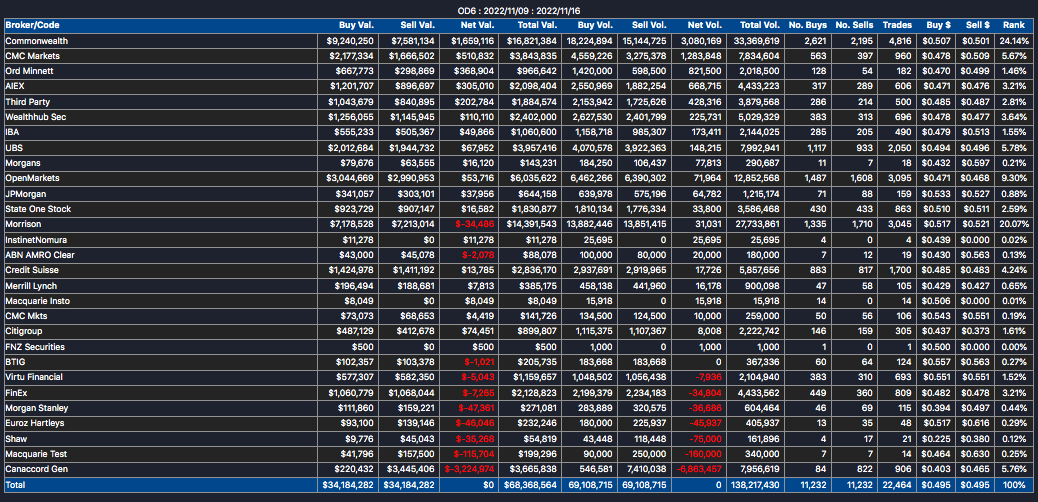Select Canaccord Gen net volume -6,863,457

point(699,469)
